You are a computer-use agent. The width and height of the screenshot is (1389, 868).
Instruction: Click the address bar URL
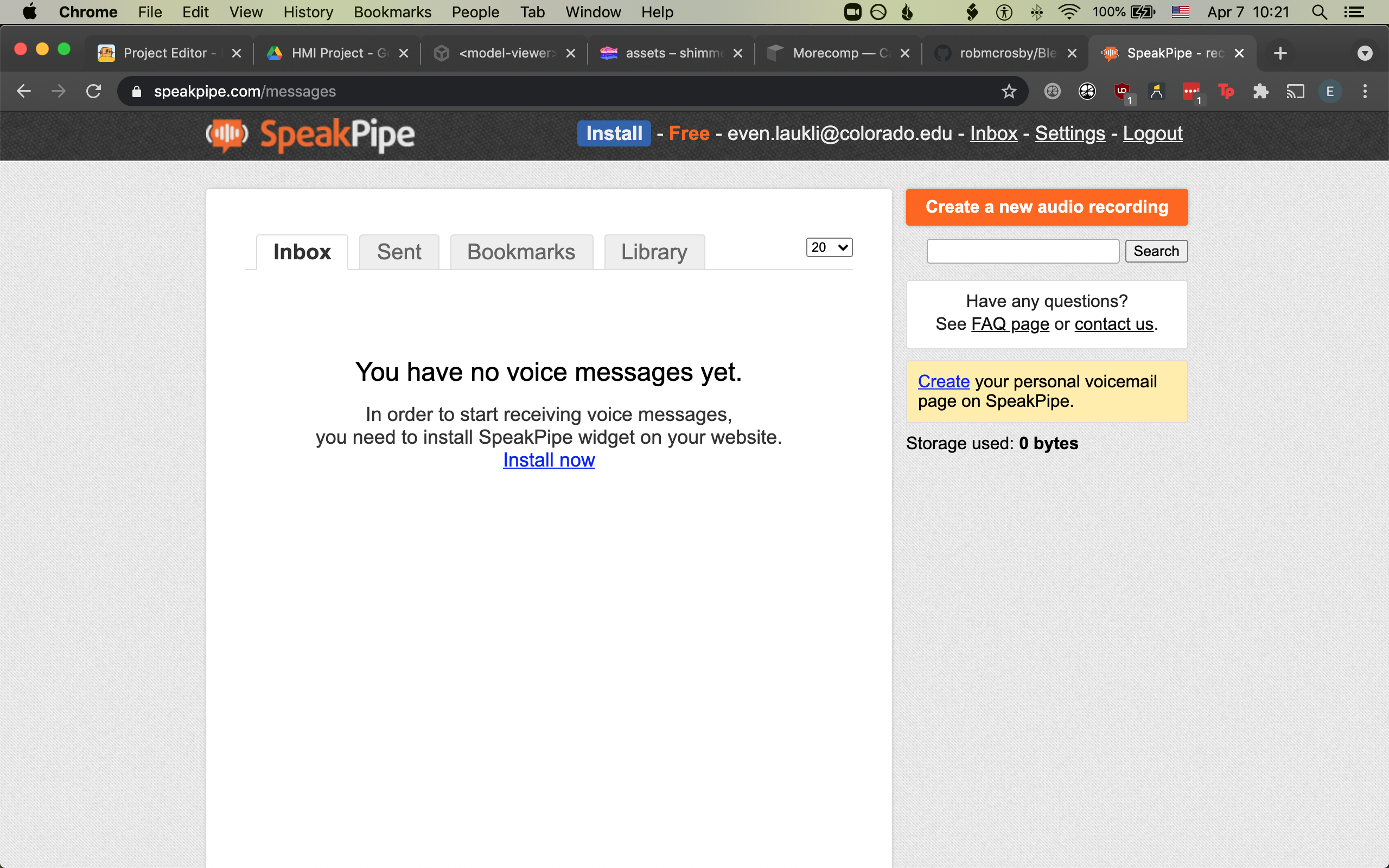click(245, 91)
